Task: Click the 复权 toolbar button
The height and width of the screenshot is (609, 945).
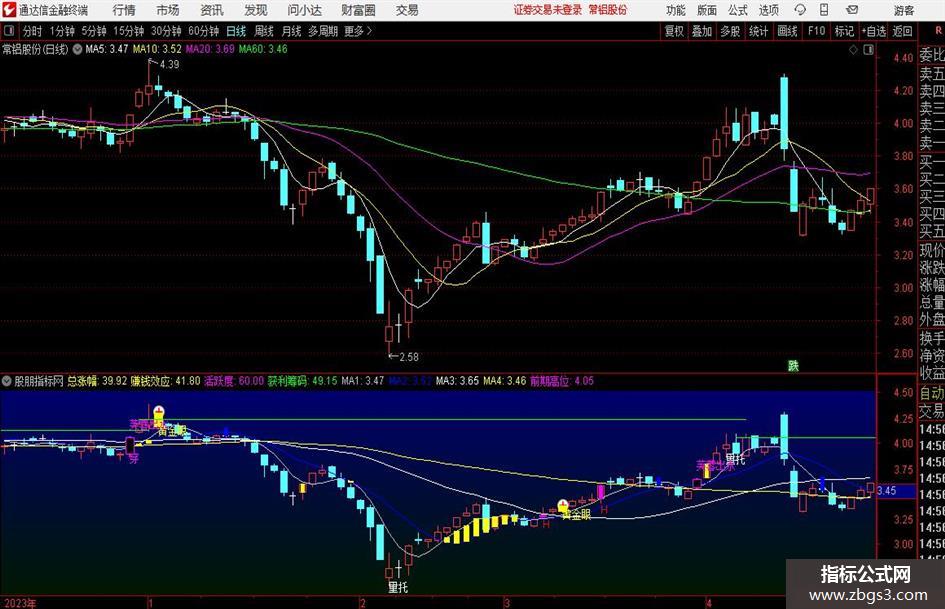Action: (x=674, y=31)
